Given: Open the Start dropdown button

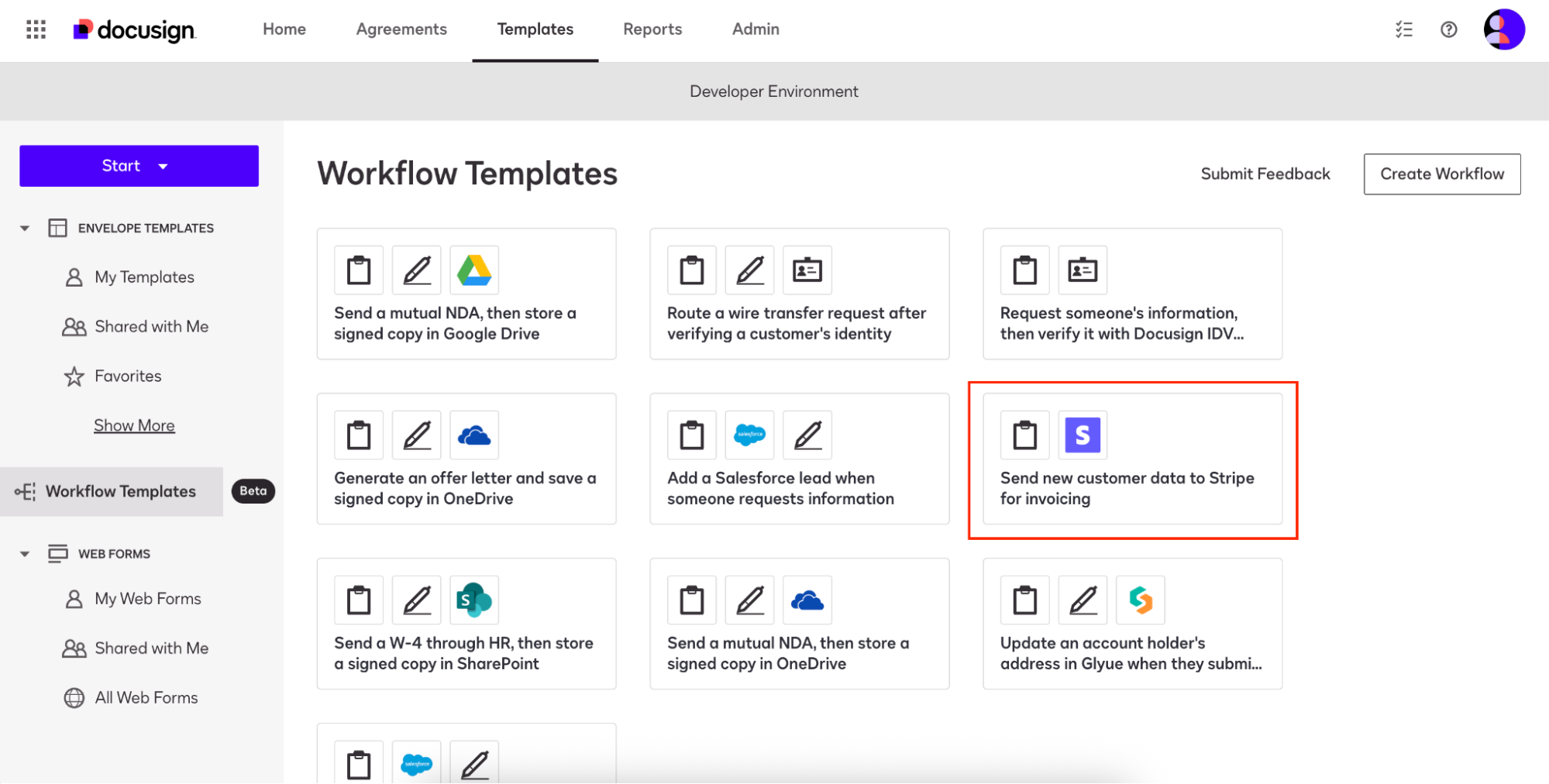Looking at the screenshot, I should click(139, 166).
